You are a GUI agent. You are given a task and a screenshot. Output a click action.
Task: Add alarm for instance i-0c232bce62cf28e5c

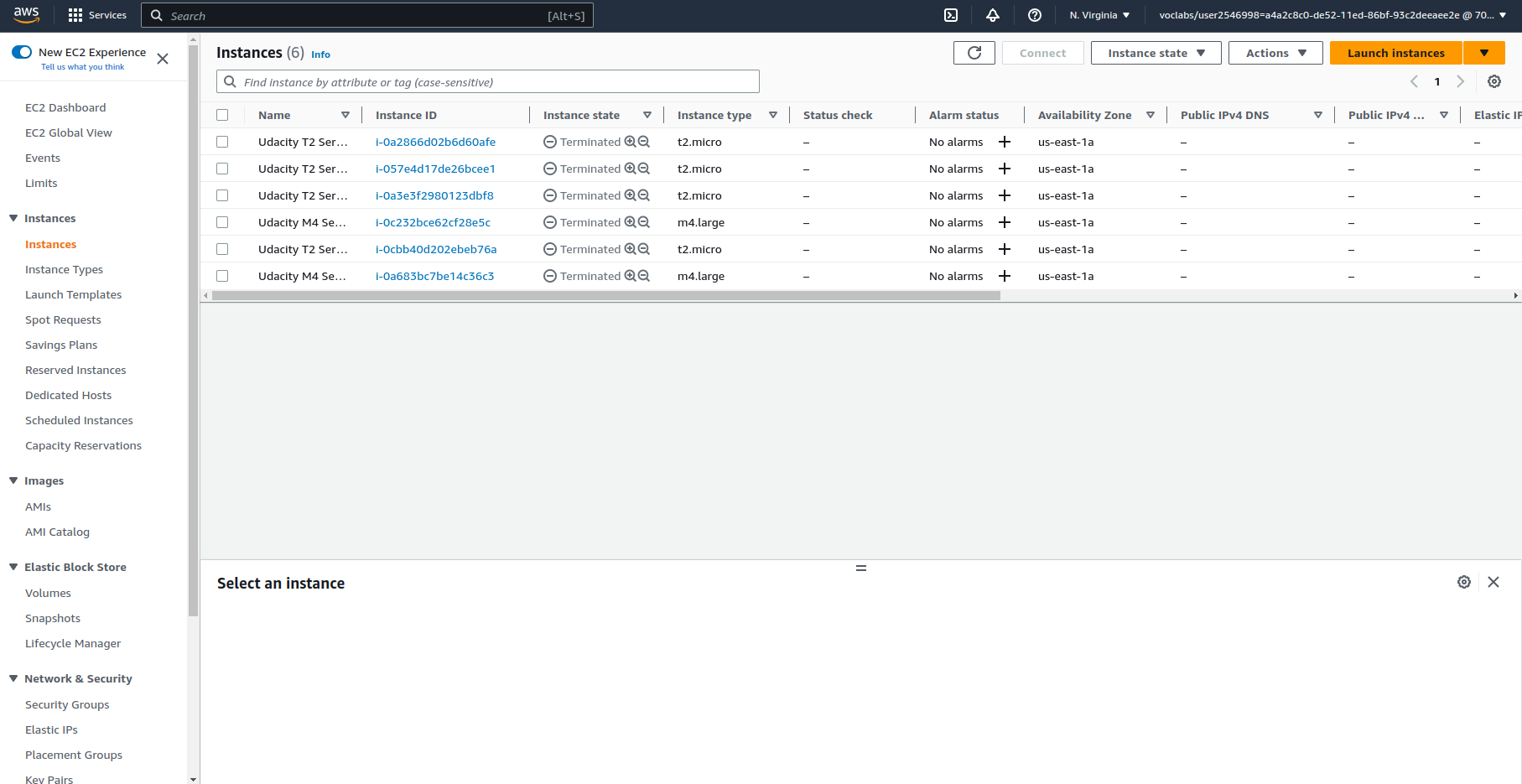tap(1005, 222)
